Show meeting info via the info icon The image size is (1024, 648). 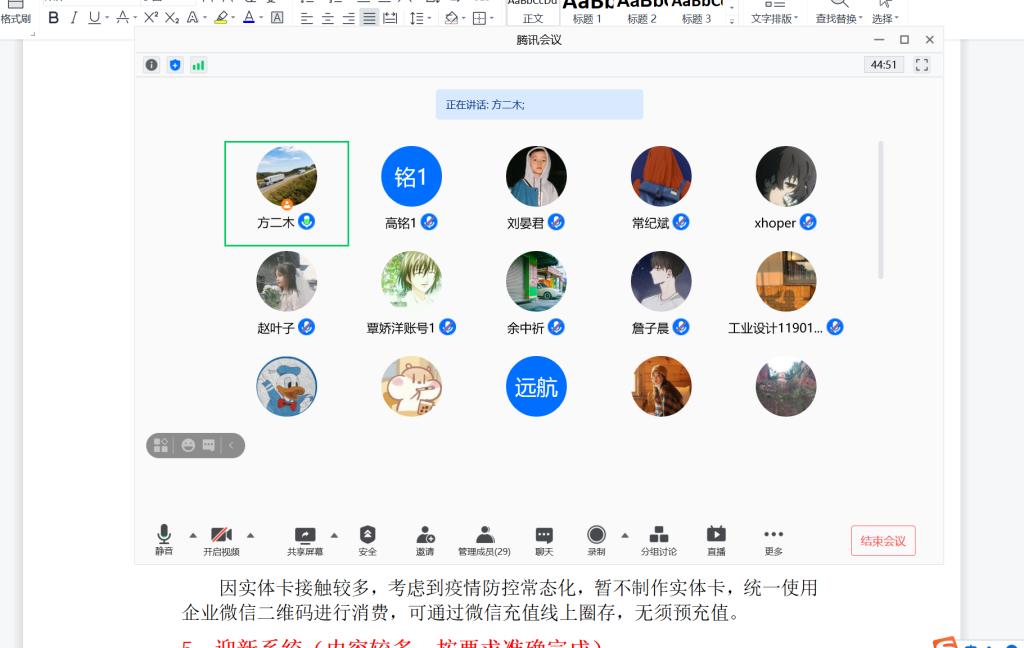[151, 65]
